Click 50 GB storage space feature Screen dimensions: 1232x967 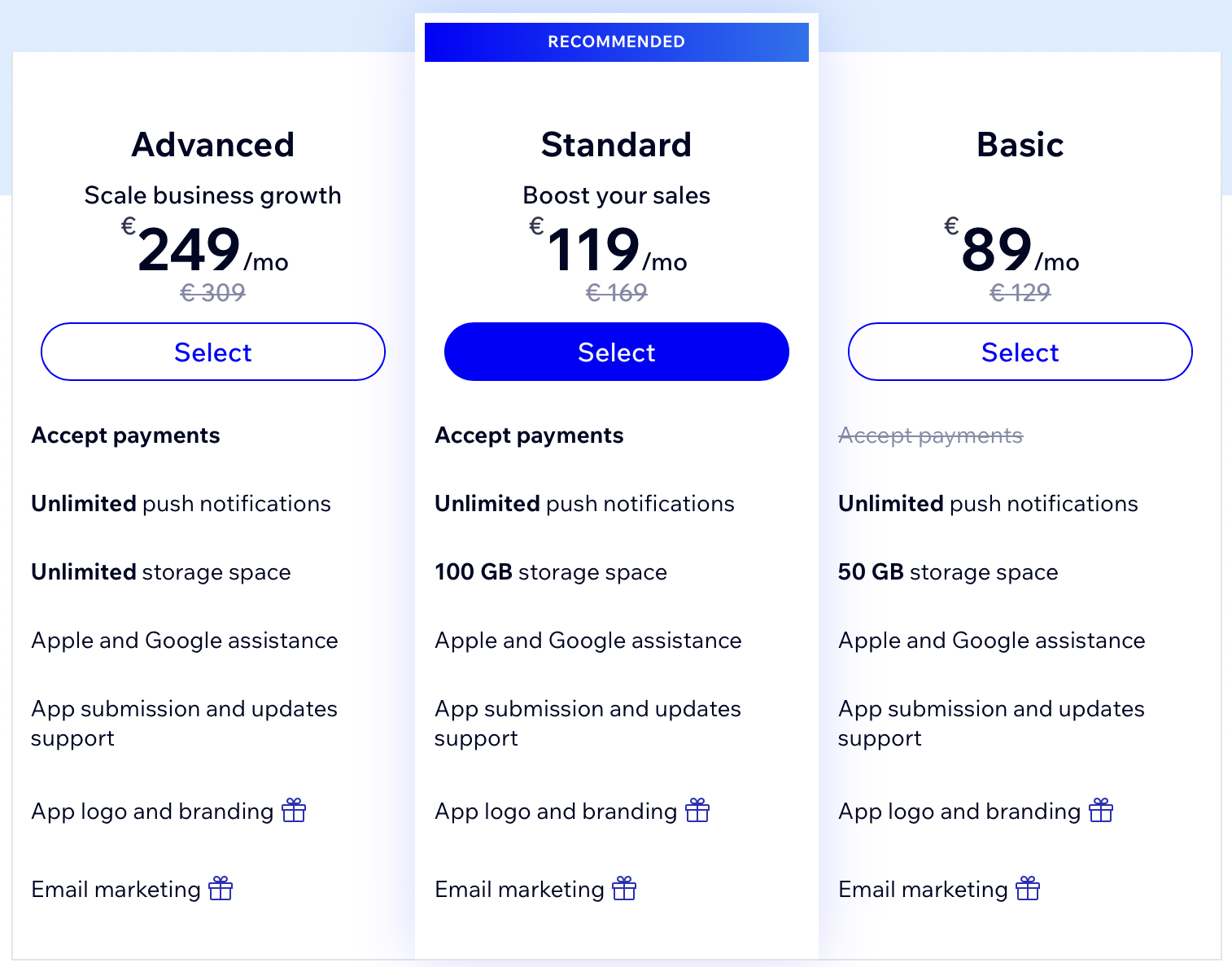point(948,572)
